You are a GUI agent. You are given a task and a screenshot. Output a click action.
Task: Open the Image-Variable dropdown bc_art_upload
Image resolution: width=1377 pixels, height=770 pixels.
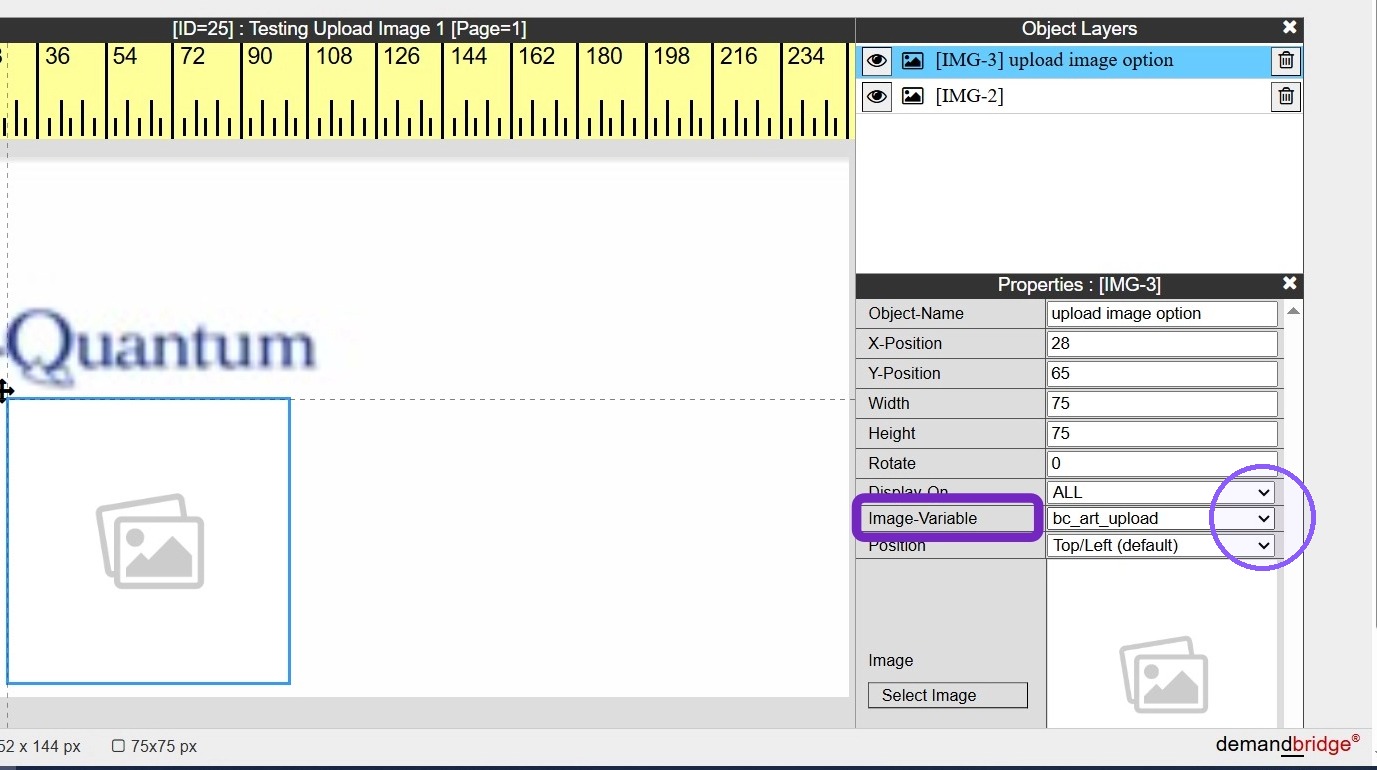[x=1162, y=518]
